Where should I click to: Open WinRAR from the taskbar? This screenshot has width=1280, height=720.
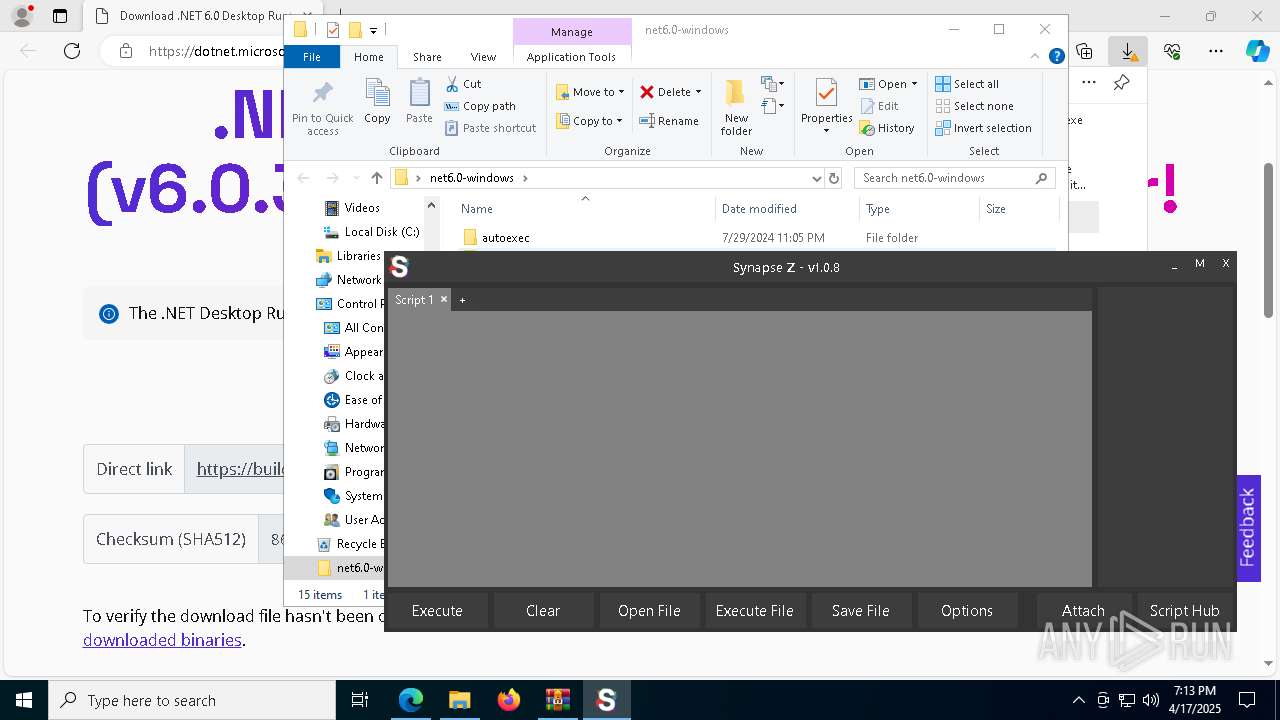tap(558, 700)
